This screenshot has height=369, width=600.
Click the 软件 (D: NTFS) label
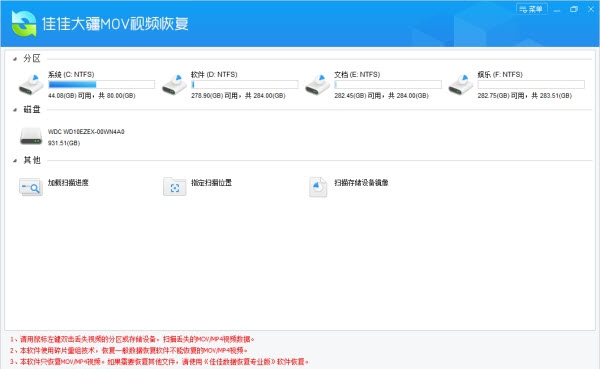pos(214,75)
